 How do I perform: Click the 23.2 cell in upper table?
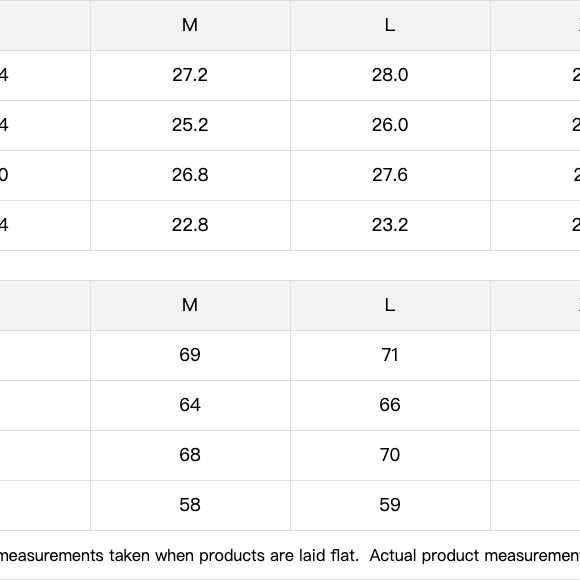click(x=390, y=225)
